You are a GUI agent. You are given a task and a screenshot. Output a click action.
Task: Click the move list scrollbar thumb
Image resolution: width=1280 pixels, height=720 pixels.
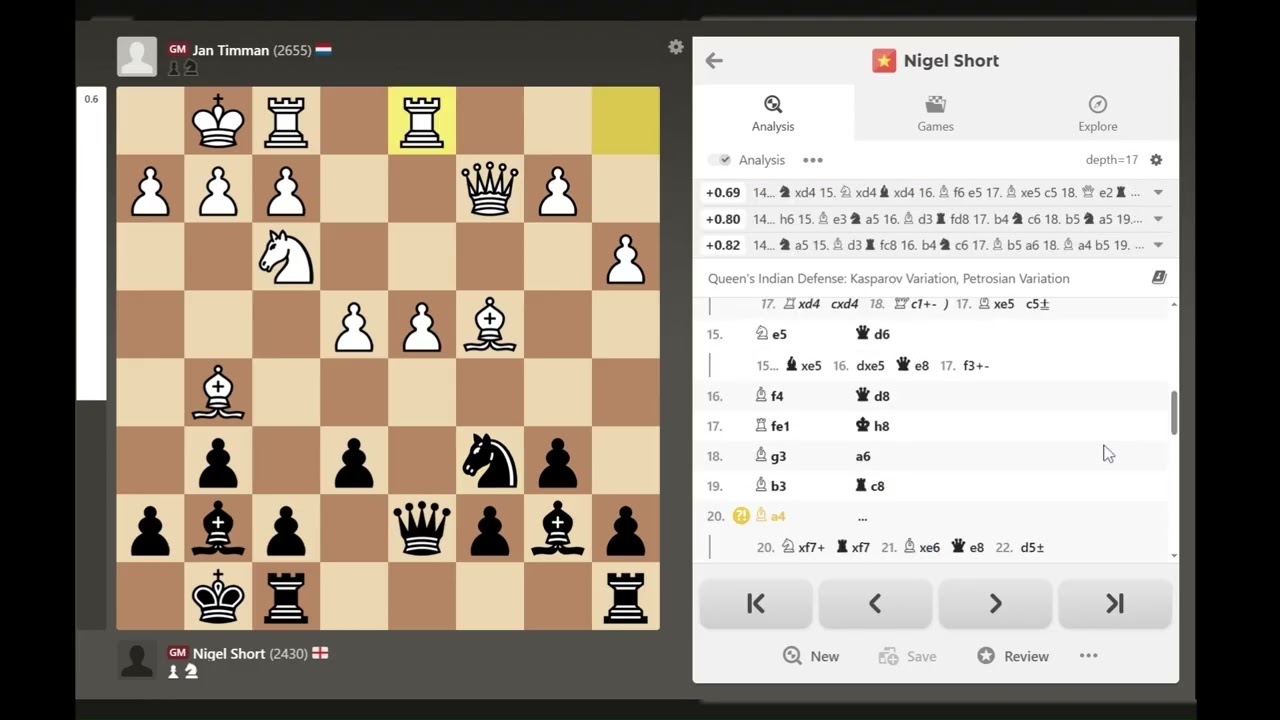tap(1174, 413)
